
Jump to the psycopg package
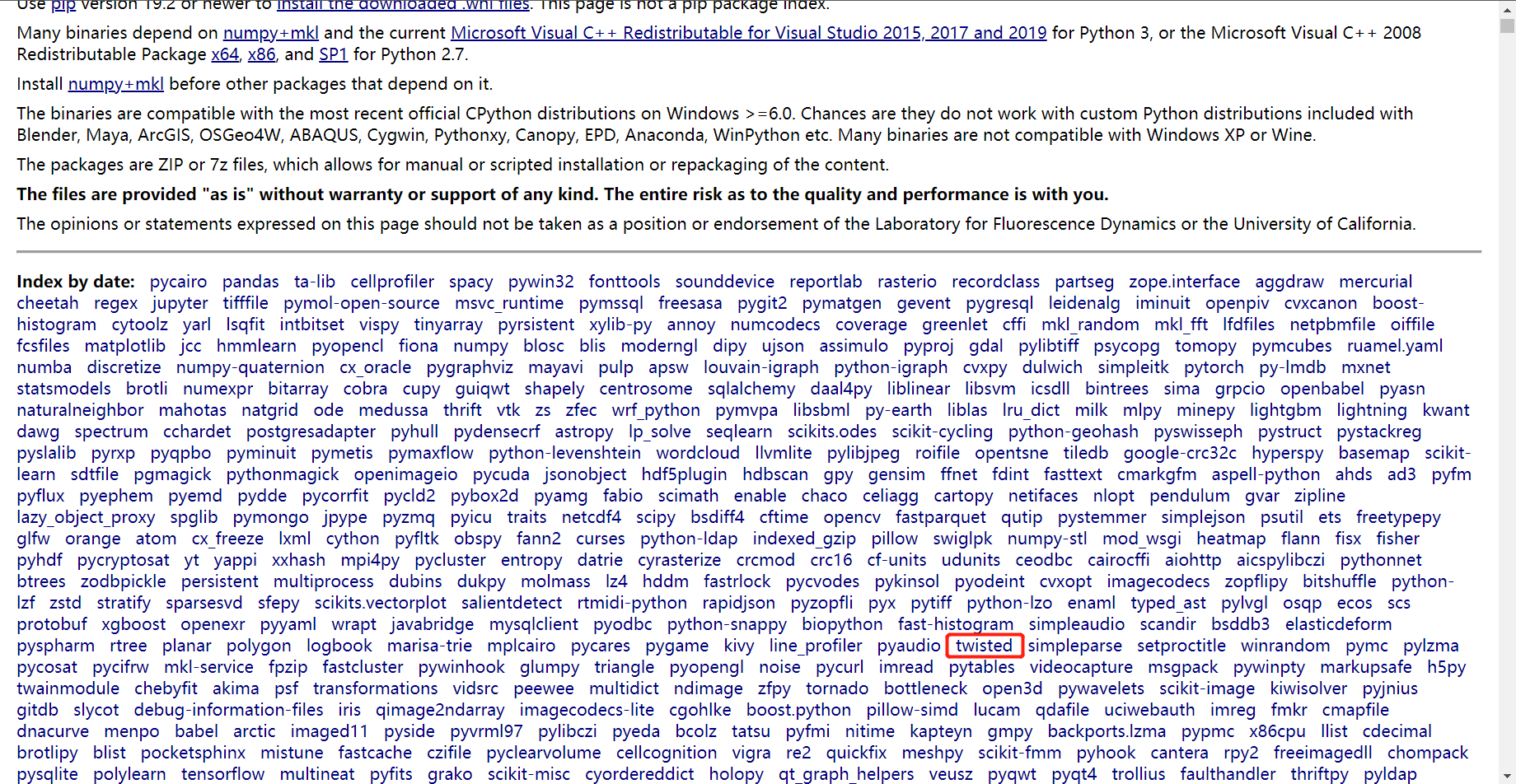(1127, 346)
